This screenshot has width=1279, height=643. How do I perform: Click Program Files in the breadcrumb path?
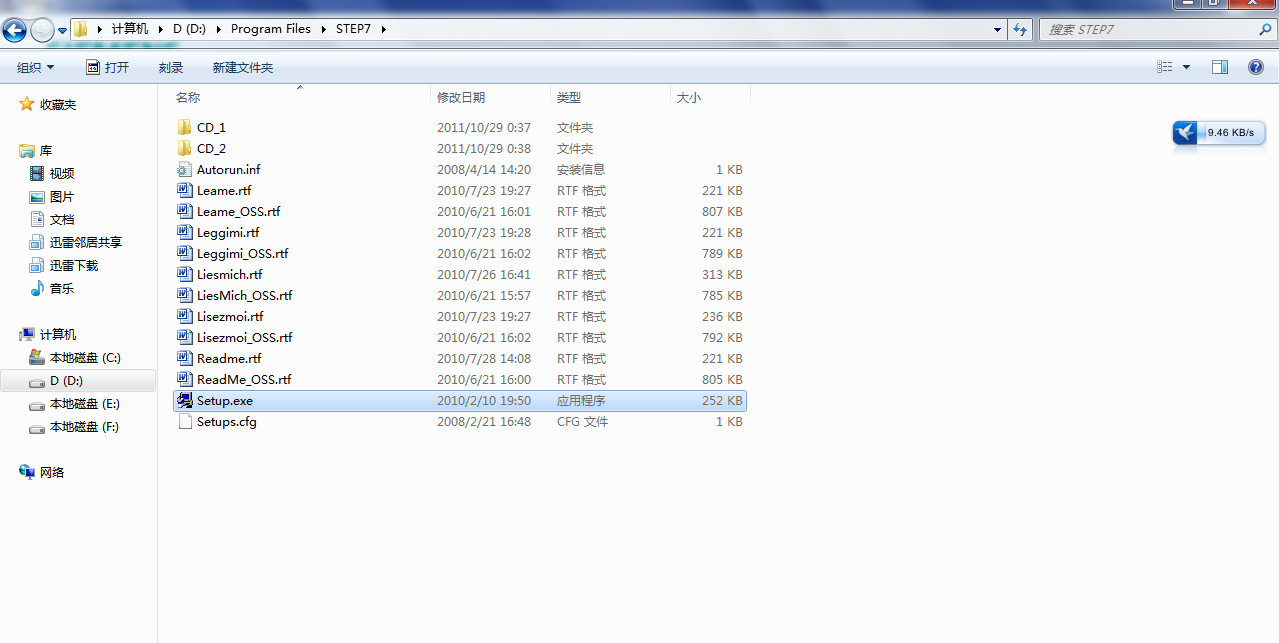pyautogui.click(x=270, y=29)
